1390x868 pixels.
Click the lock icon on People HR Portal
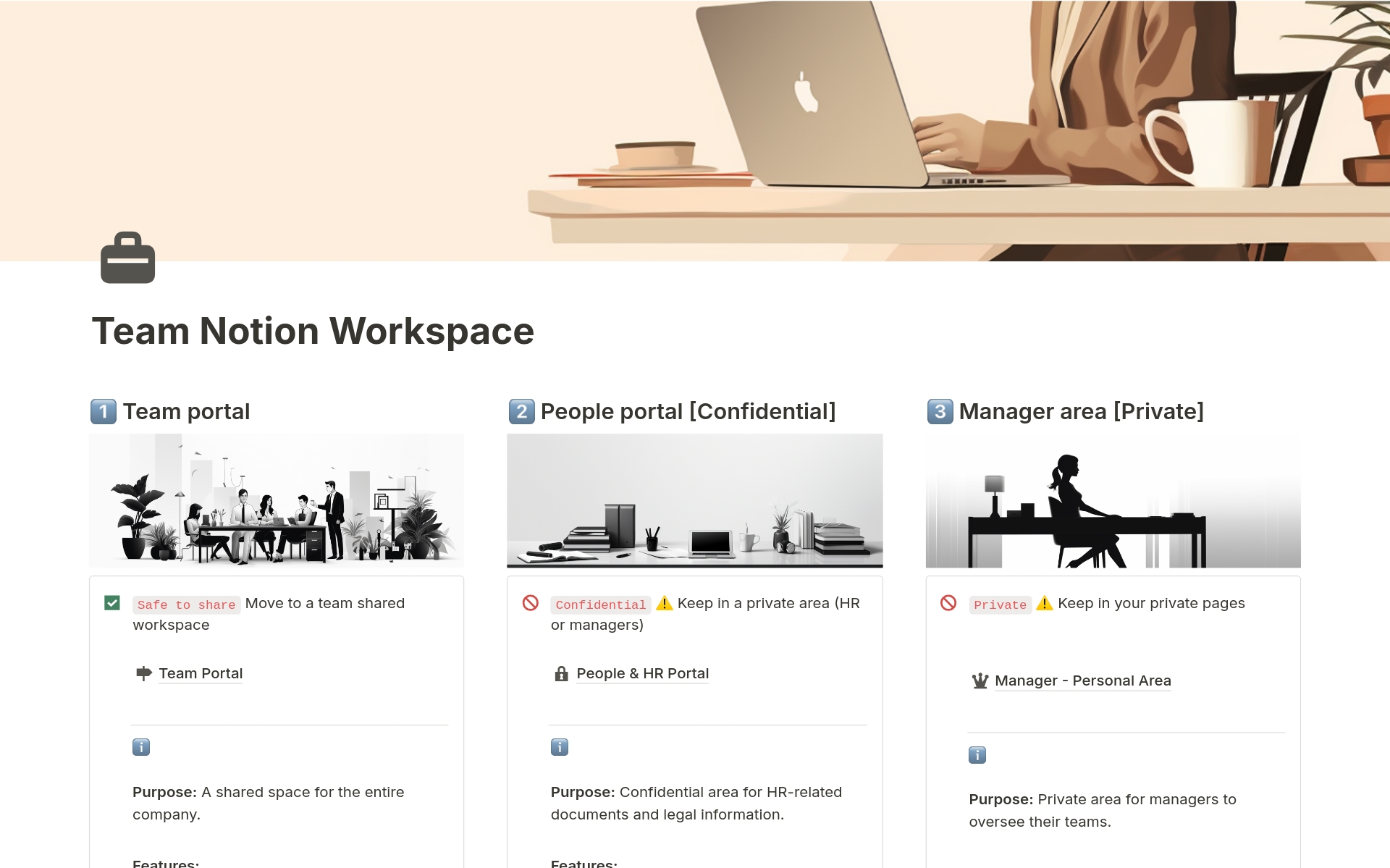(x=562, y=673)
